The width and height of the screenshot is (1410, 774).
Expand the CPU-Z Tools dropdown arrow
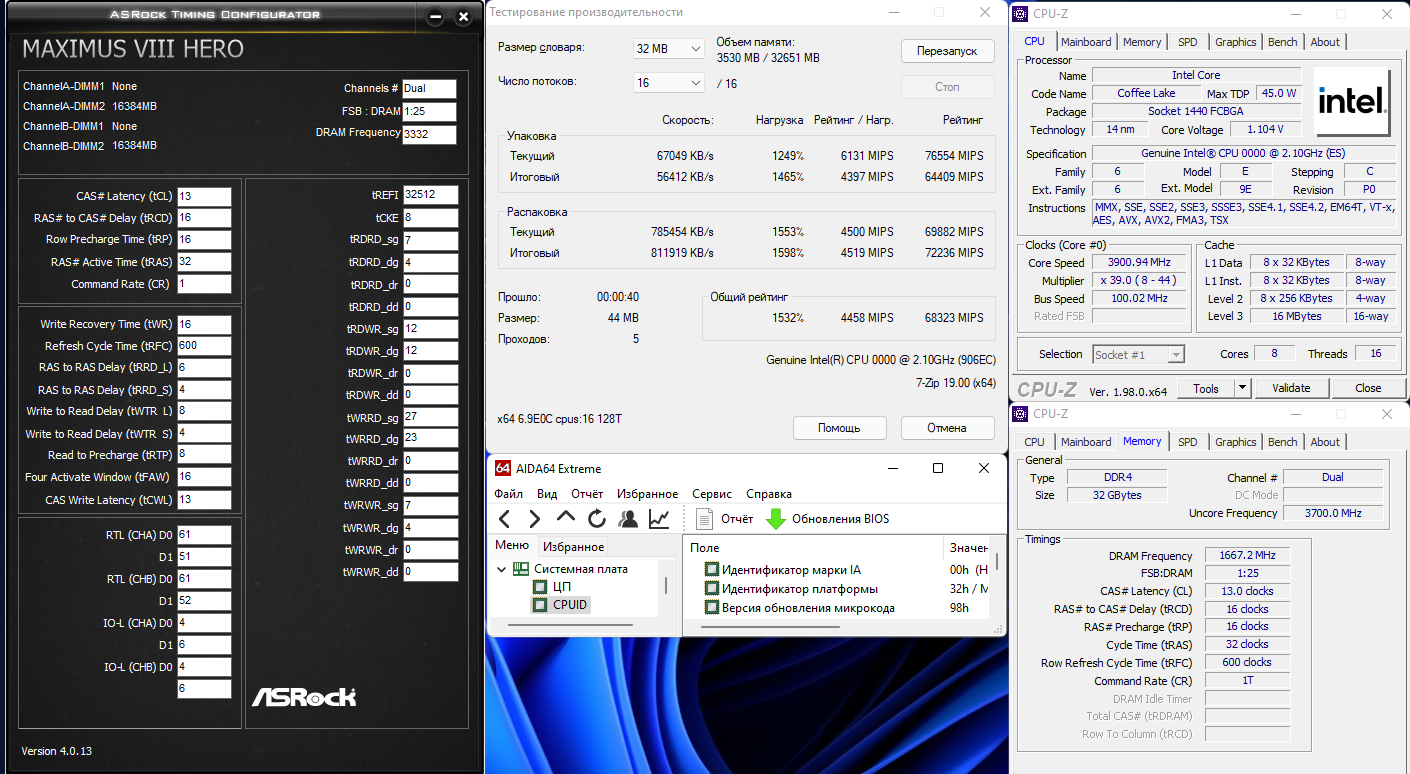[x=1242, y=388]
